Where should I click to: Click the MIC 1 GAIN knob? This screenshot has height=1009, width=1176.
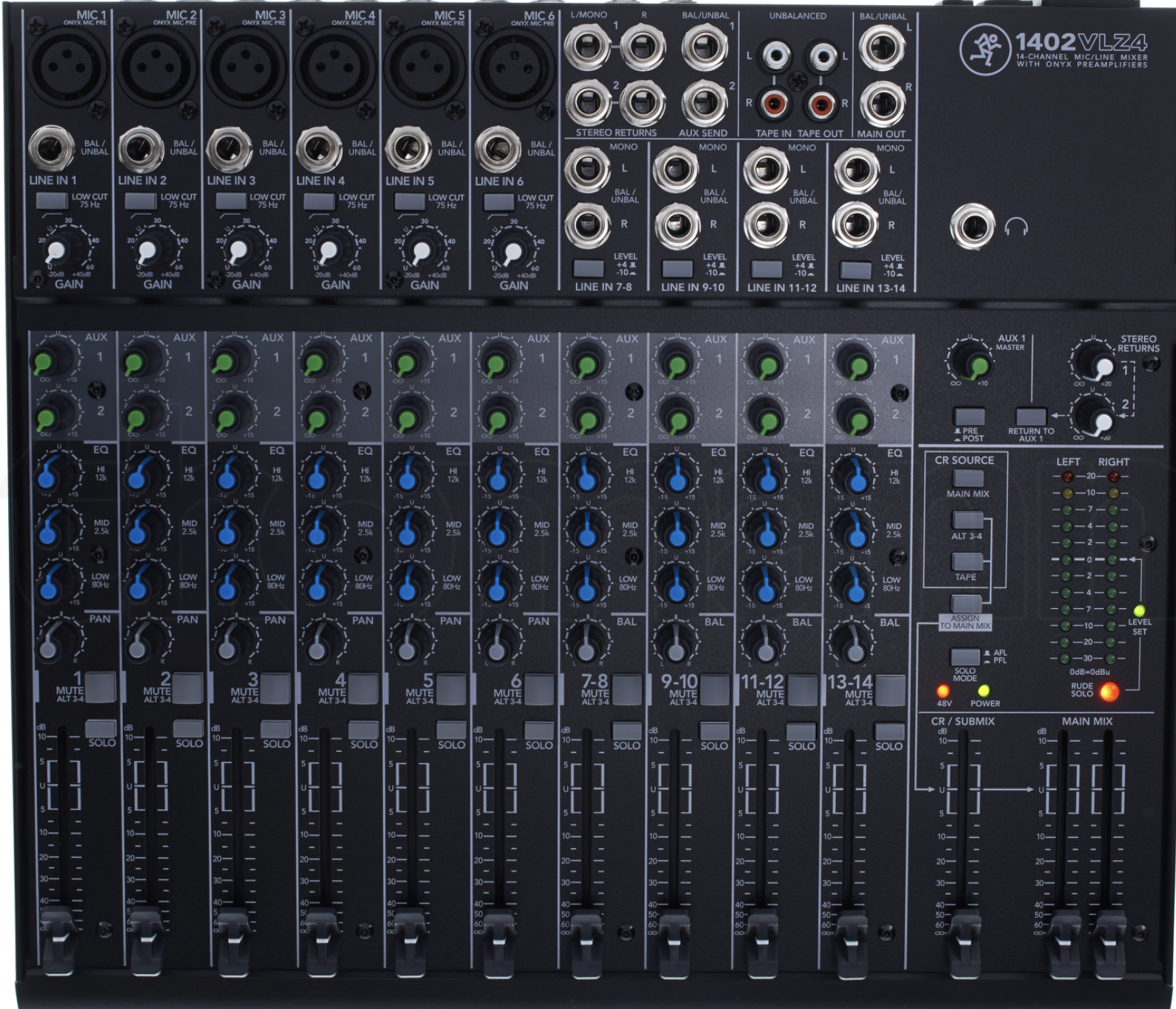pyautogui.click(x=58, y=251)
